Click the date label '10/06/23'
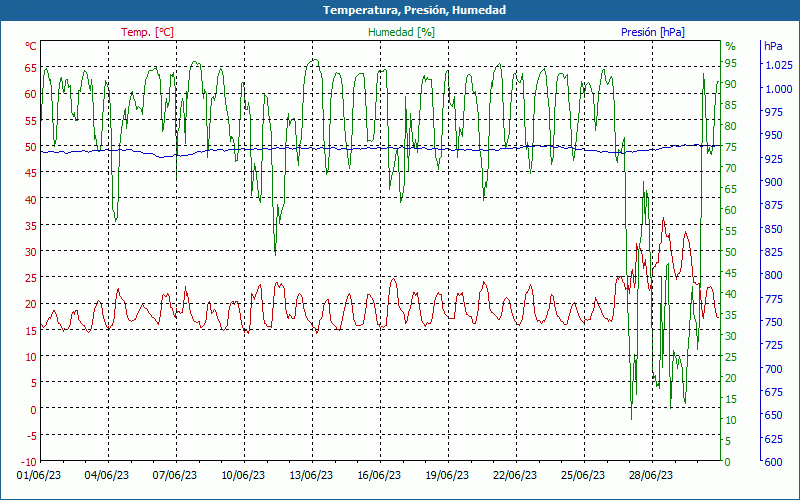This screenshot has height=500, width=800. pos(243,475)
